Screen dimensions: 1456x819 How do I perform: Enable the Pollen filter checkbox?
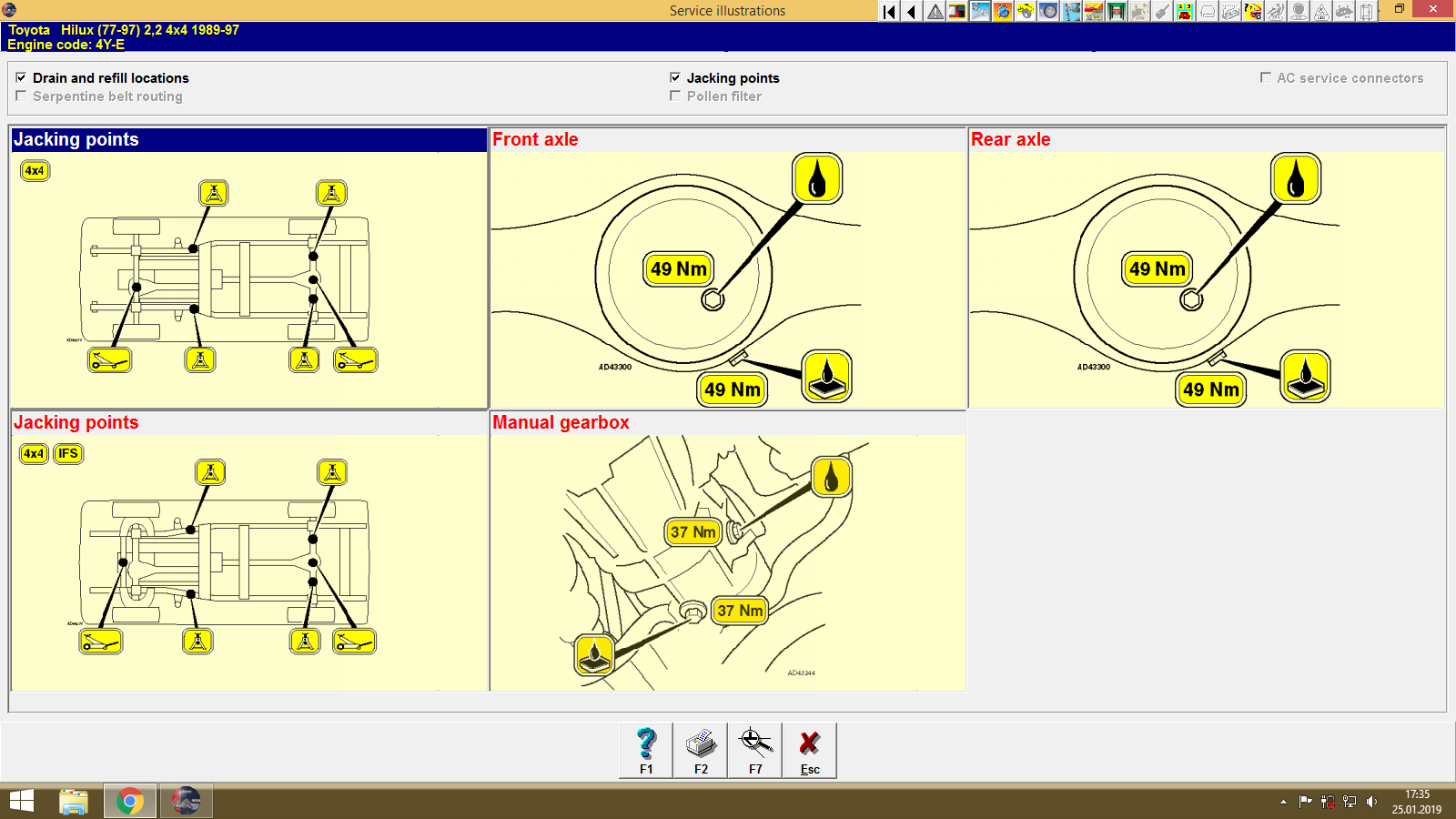pyautogui.click(x=675, y=96)
